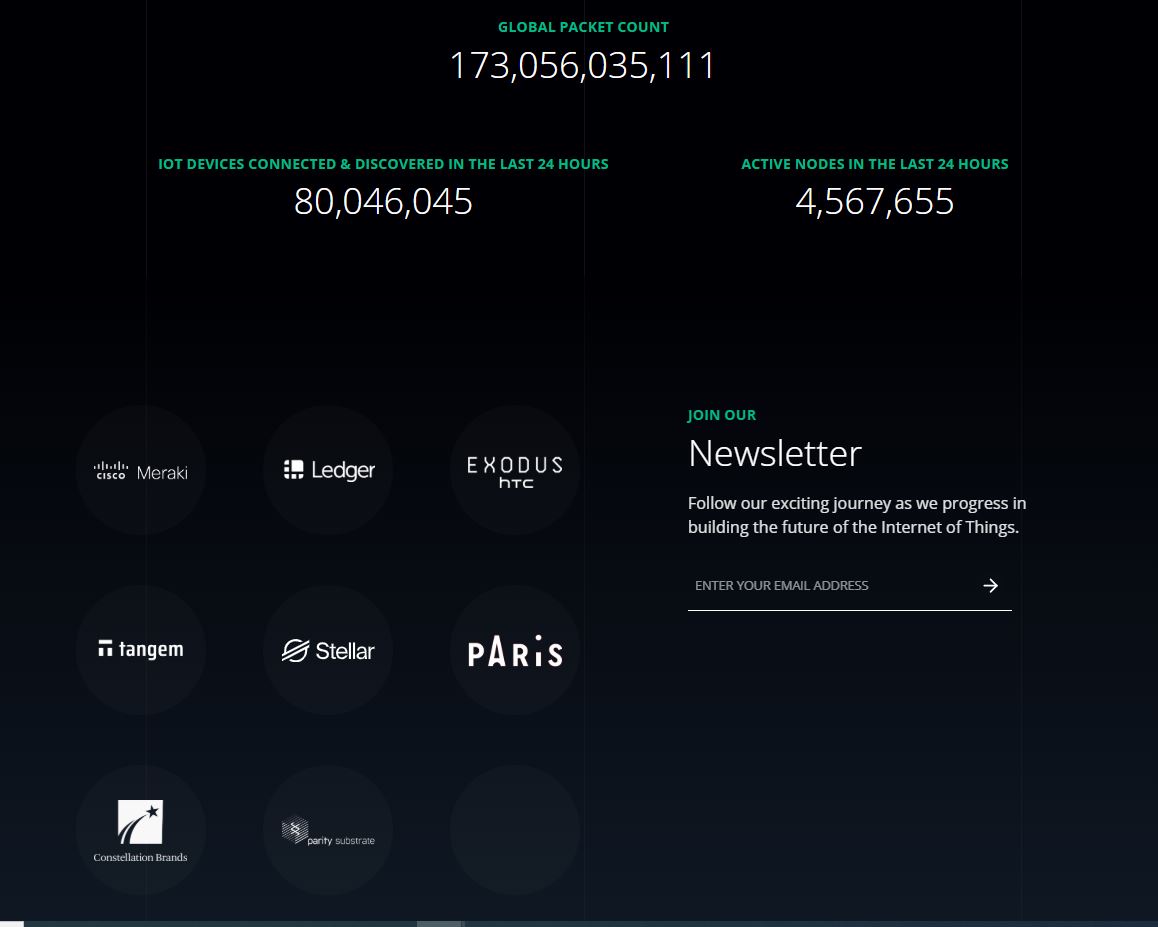This screenshot has width=1158, height=927.
Task: Open the Parity Substrate logo
Action: tap(329, 830)
